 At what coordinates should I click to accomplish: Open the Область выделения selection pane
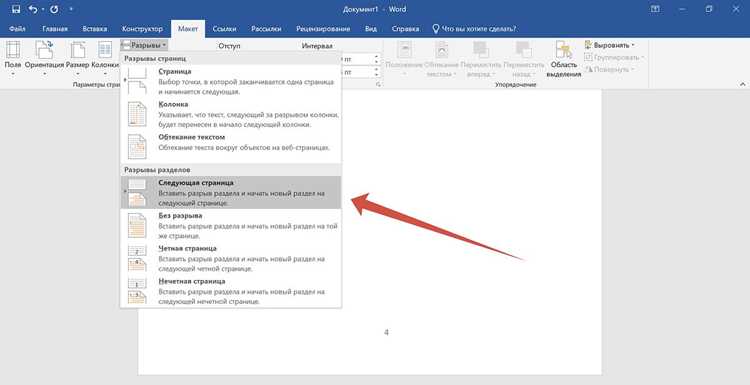pos(564,59)
